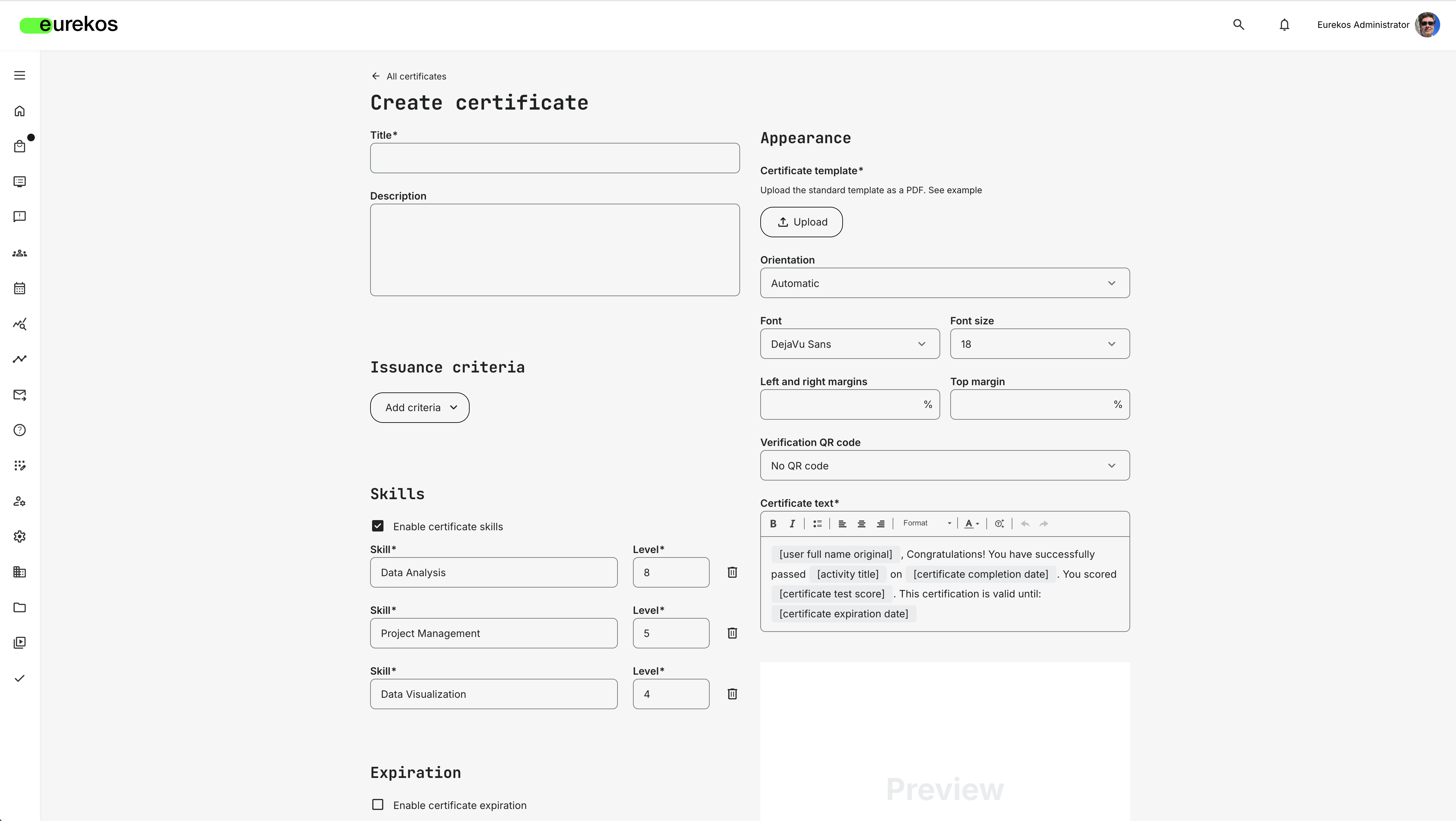
Task: Click the Italic formatting icon
Action: click(792, 524)
